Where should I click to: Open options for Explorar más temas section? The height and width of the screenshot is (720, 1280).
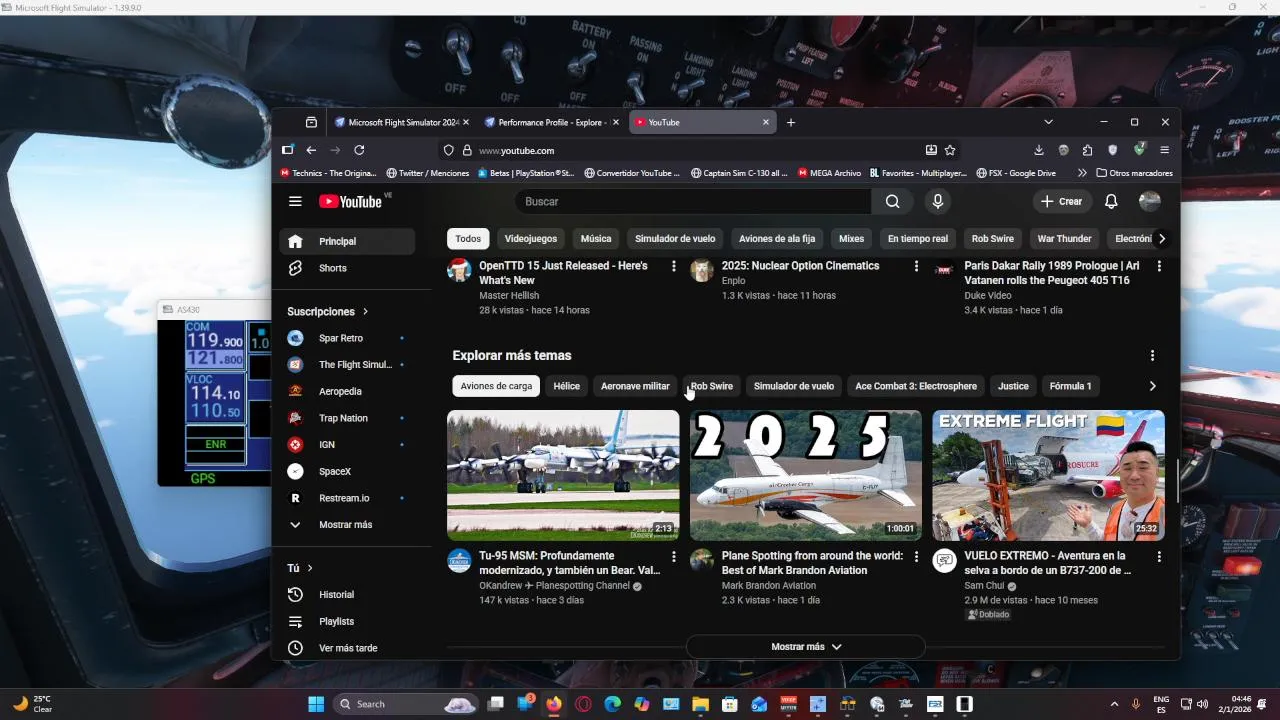pyautogui.click(x=1152, y=355)
